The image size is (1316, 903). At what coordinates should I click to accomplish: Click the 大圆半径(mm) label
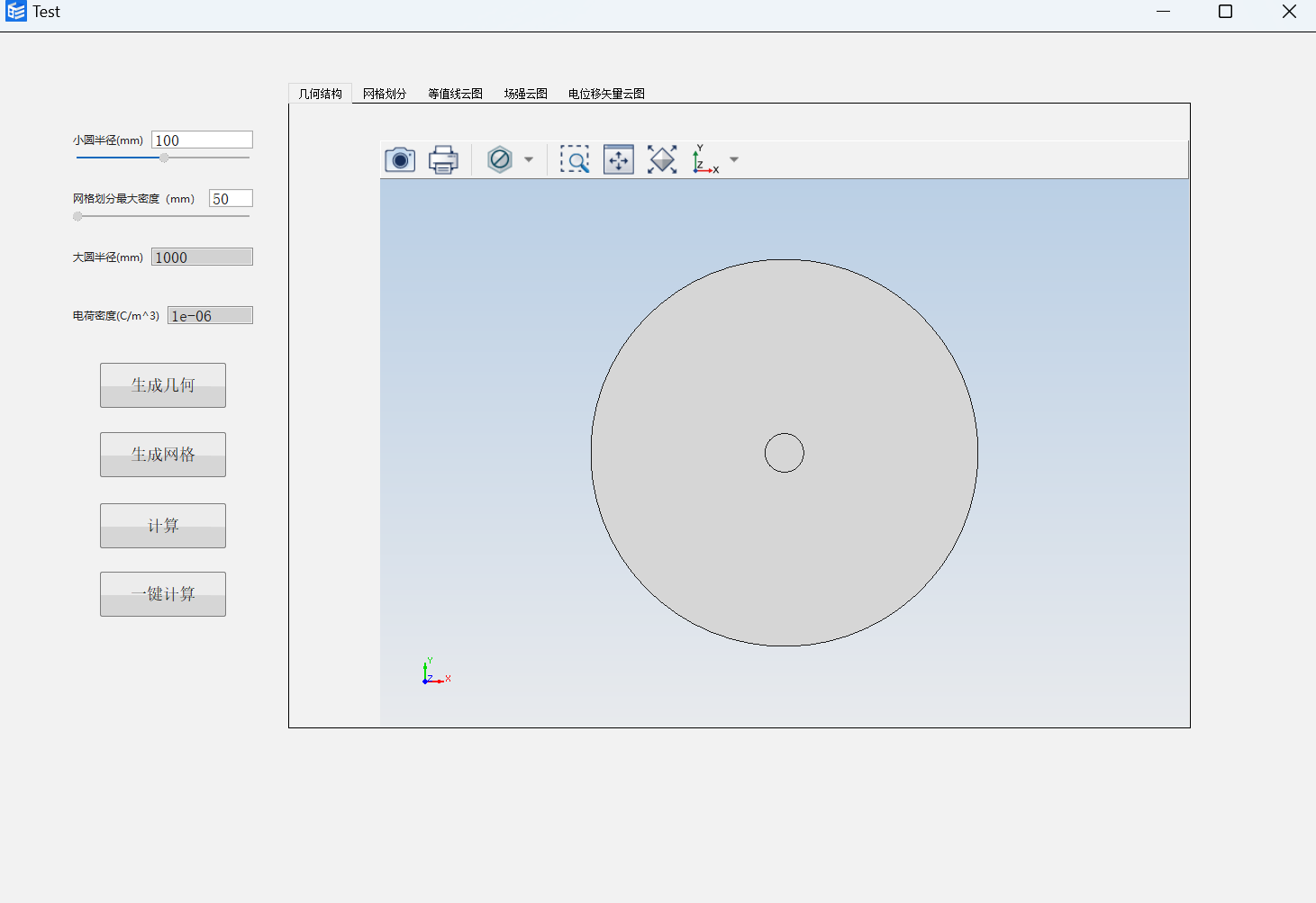108,257
